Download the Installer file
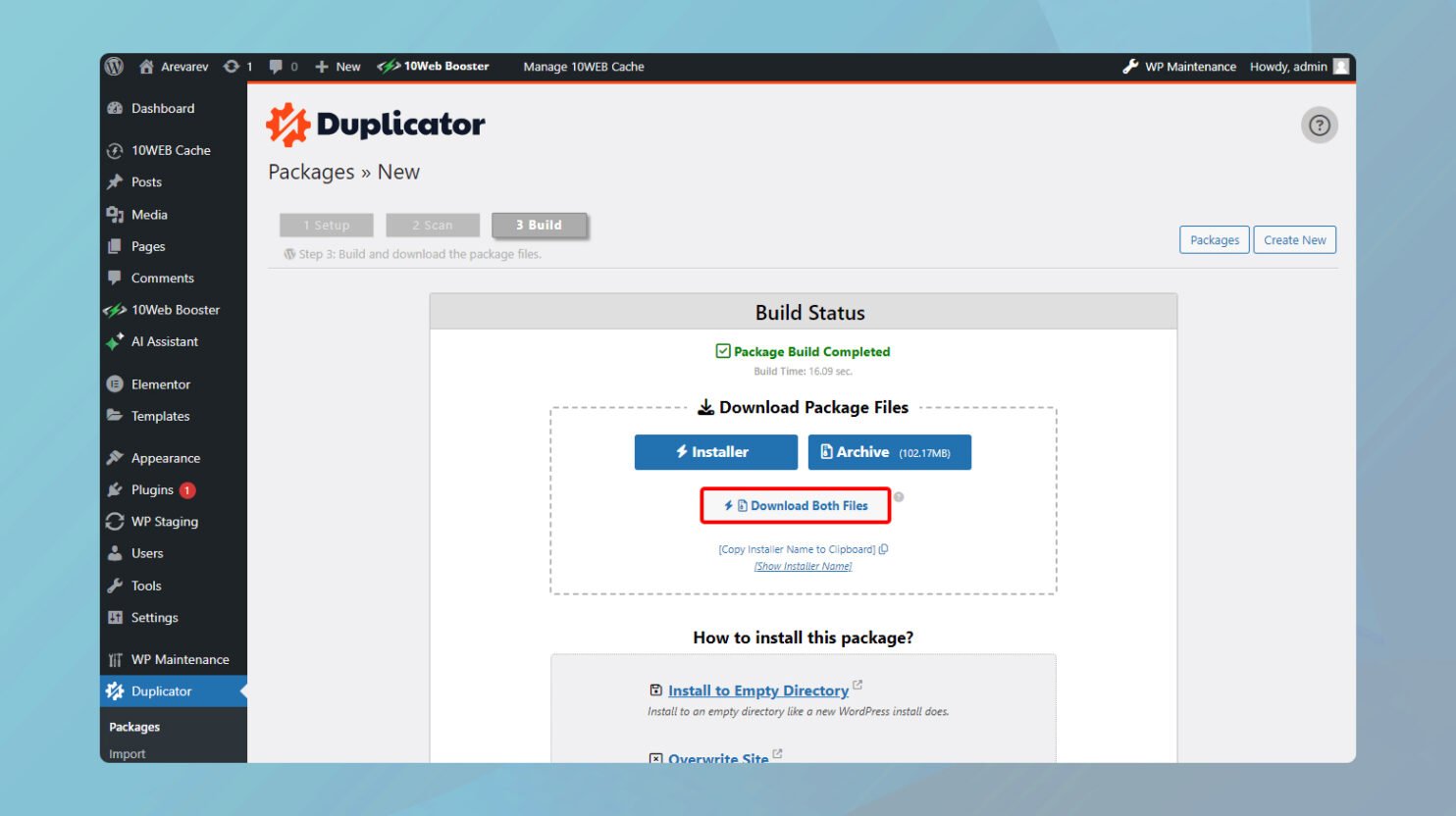This screenshot has height=816, width=1456. pos(715,452)
